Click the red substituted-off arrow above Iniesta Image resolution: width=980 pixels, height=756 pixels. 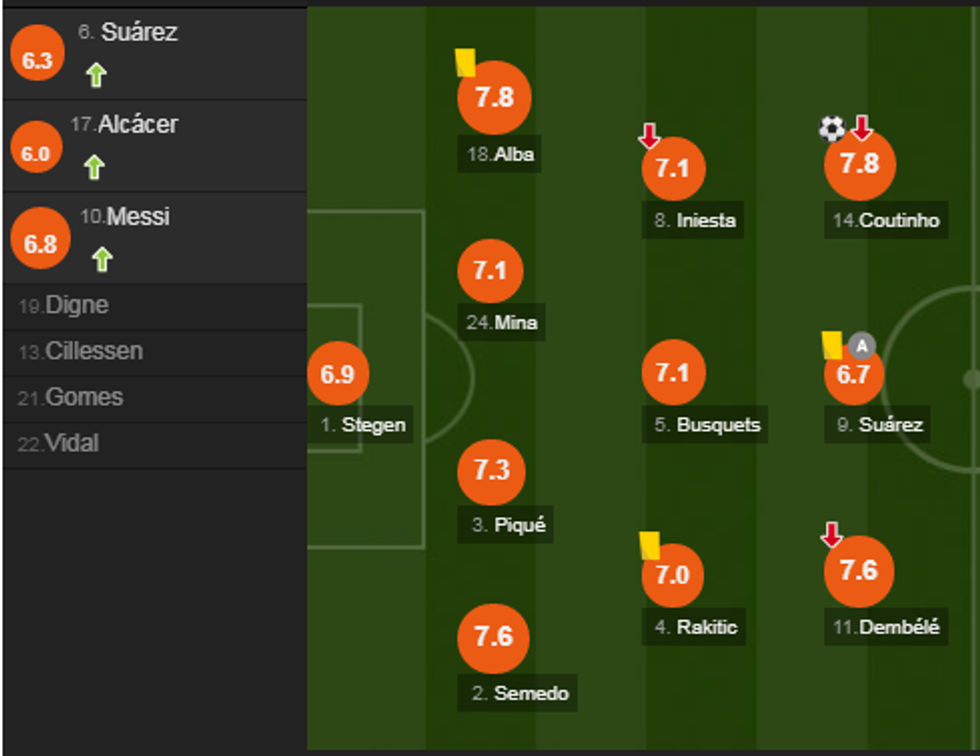(x=650, y=135)
